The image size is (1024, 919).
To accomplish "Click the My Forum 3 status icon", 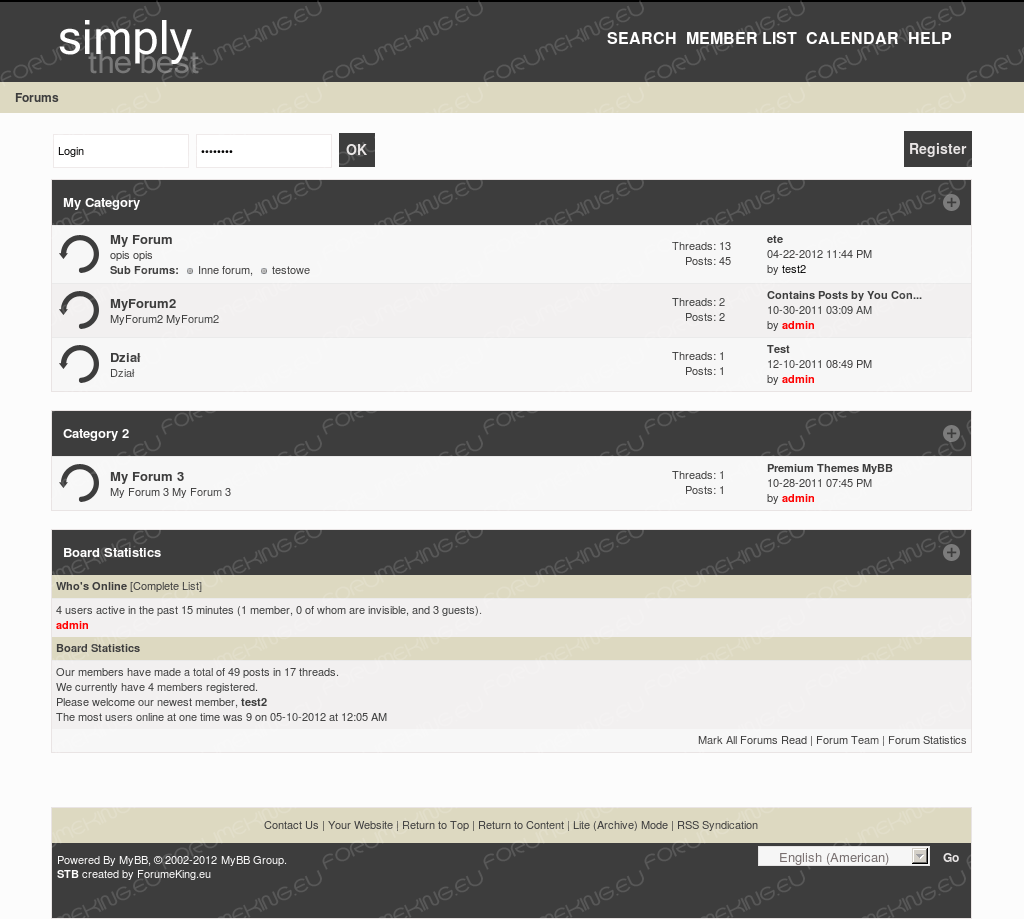I will tap(79, 483).
